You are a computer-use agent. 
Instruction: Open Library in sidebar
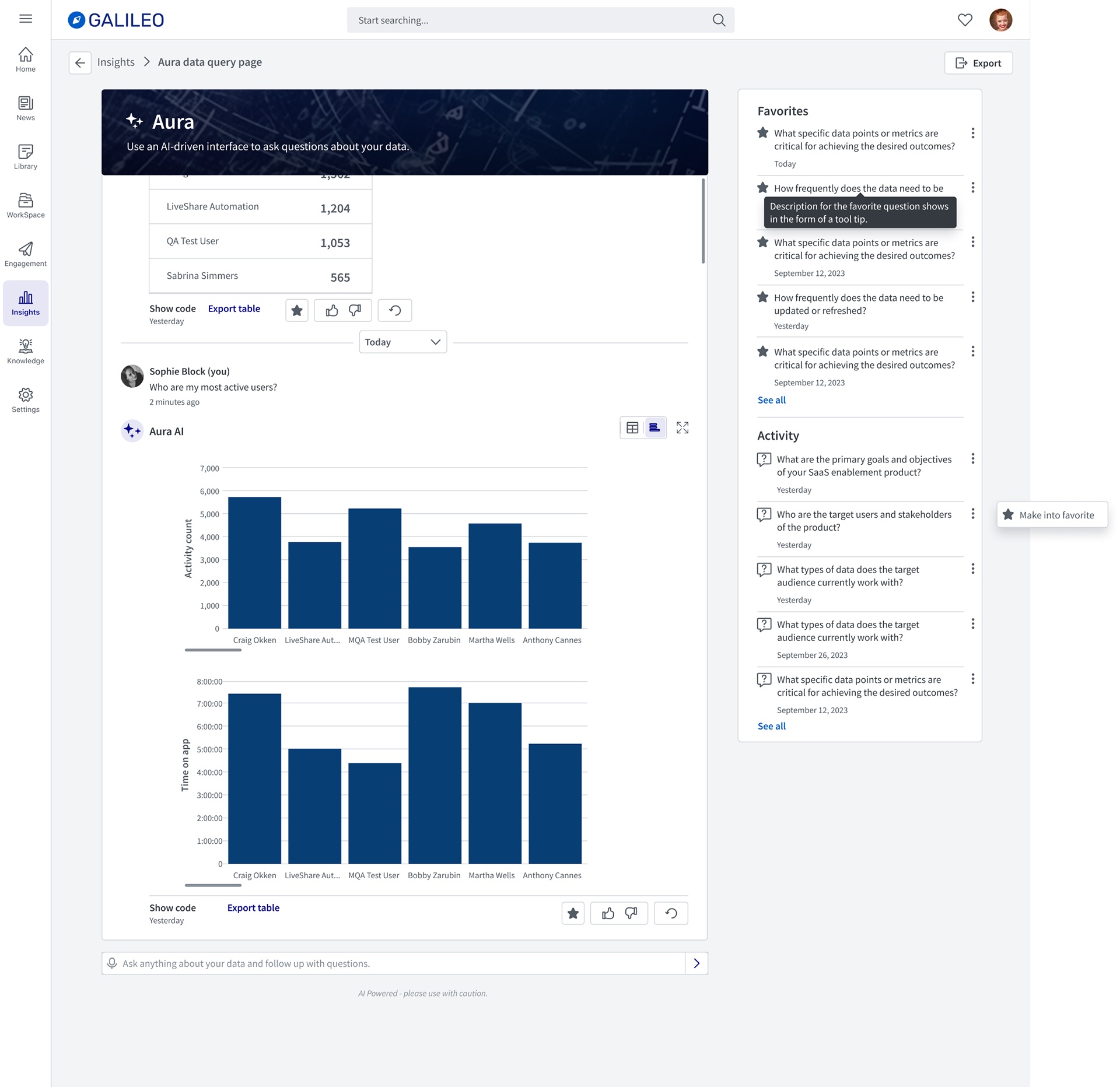coord(26,157)
